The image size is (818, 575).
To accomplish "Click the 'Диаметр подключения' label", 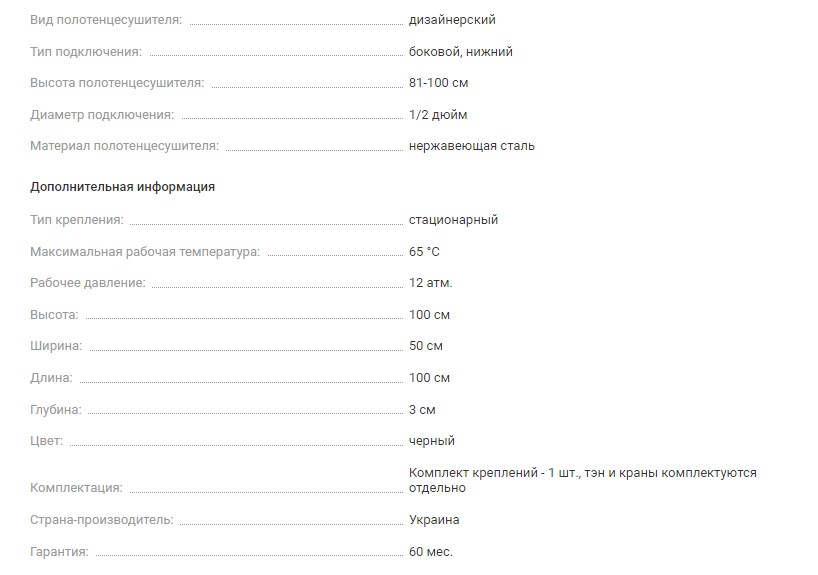I will 102,115.
